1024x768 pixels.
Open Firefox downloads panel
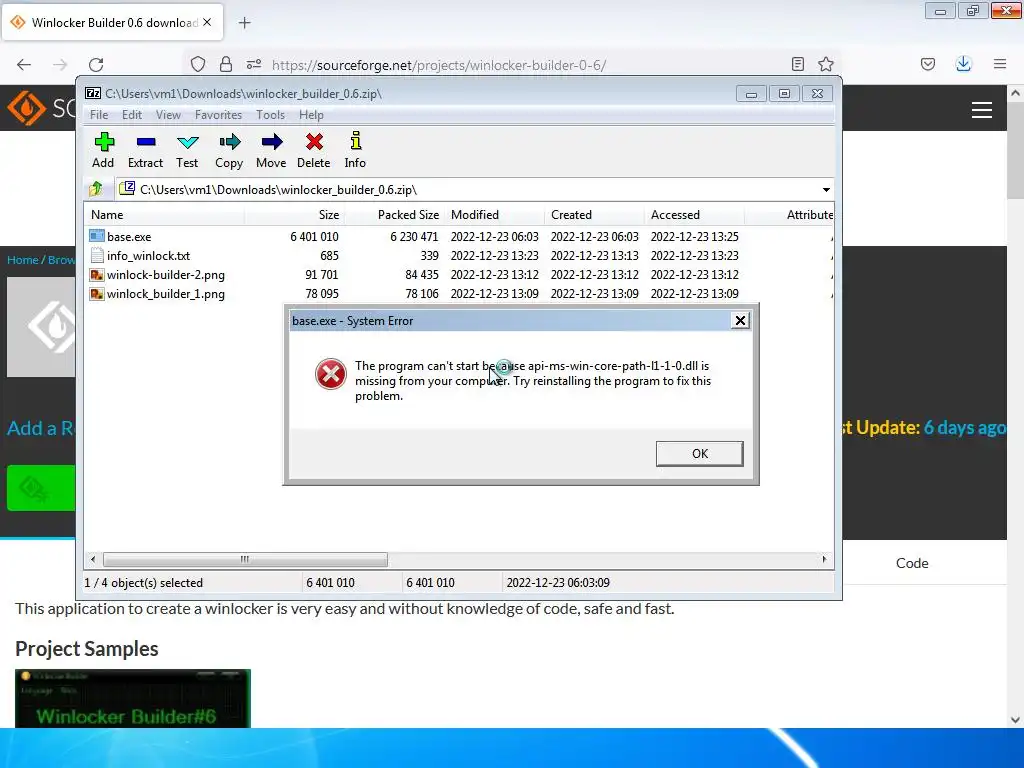point(963,64)
